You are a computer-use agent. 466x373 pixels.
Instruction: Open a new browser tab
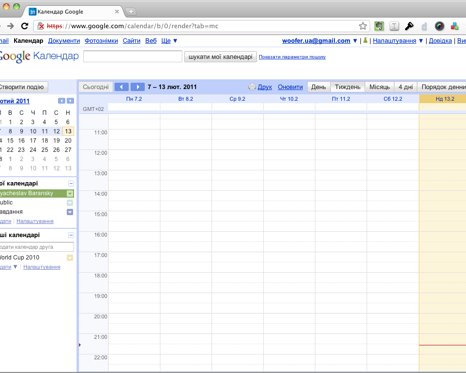click(x=131, y=12)
